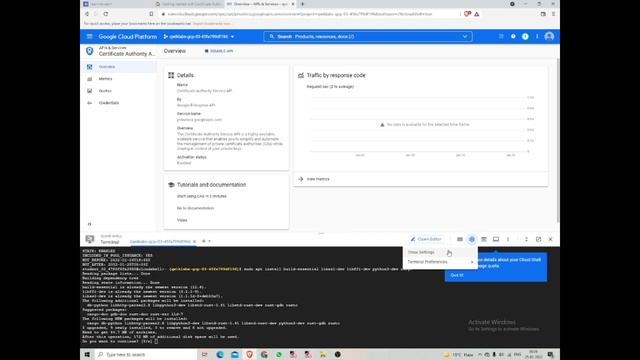The image size is (640, 360).
Task: Expand the new tab dropdown arrow
Action: pyautogui.click(x=209, y=241)
